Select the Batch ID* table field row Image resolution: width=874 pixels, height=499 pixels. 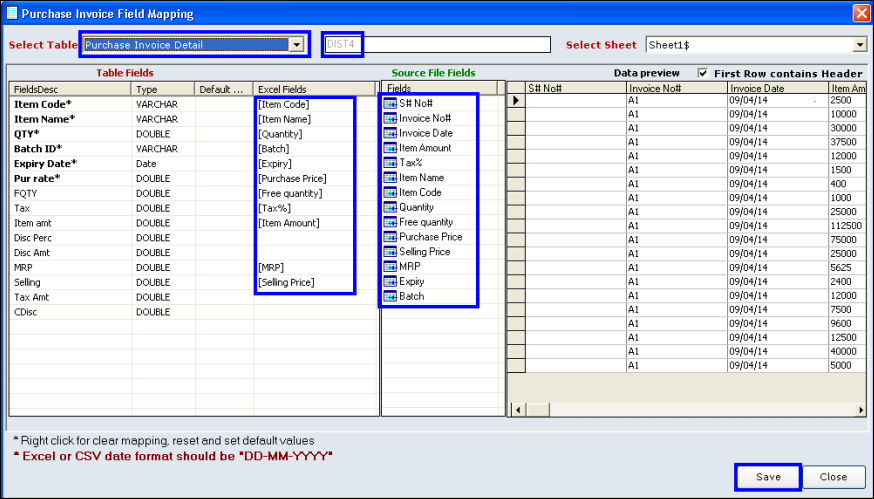pos(194,149)
